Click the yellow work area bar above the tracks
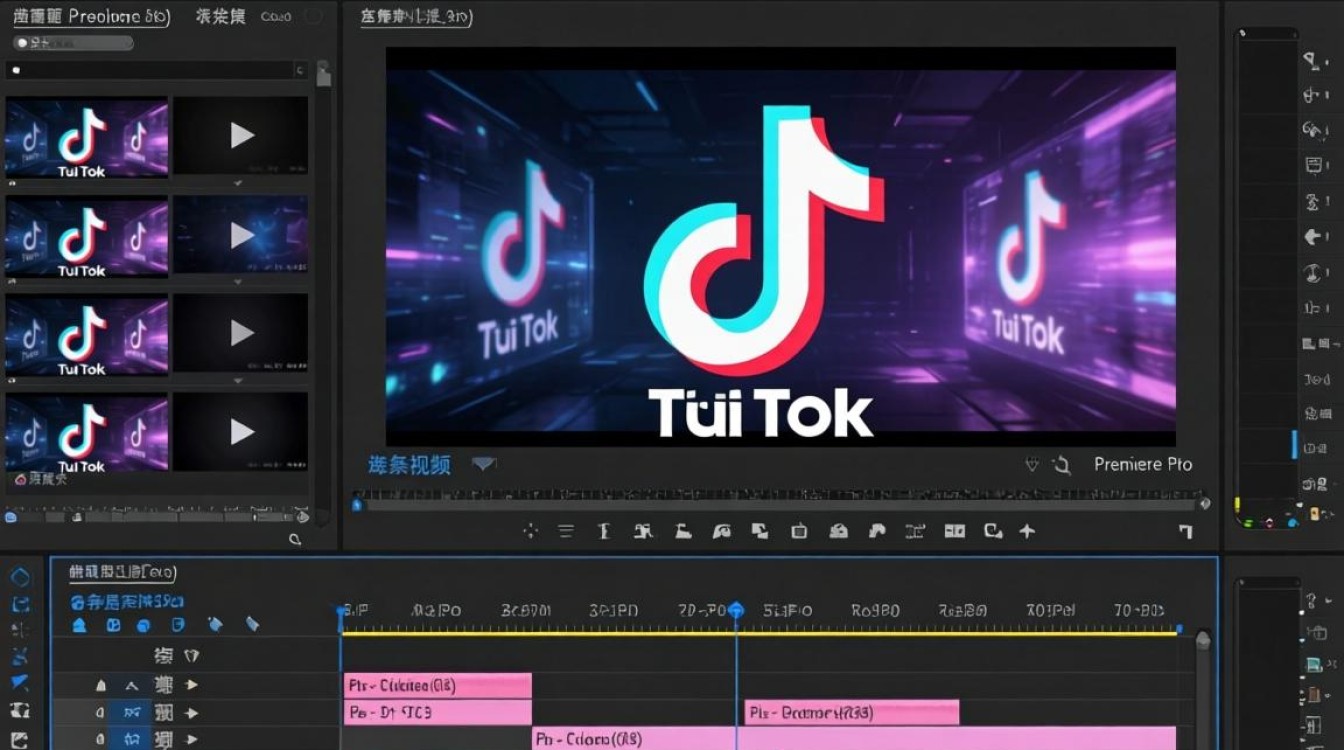 [759, 633]
